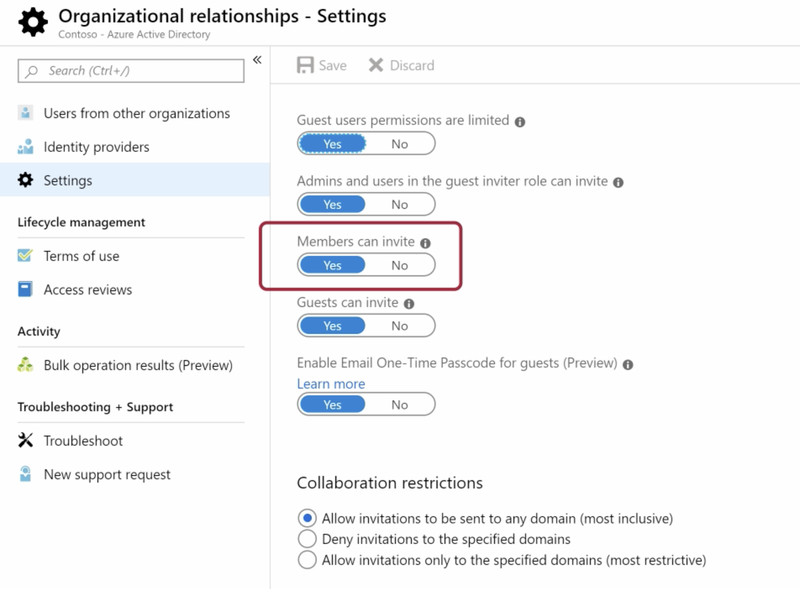
Task: Click the Troubleshoot tools icon
Action: tap(25, 440)
